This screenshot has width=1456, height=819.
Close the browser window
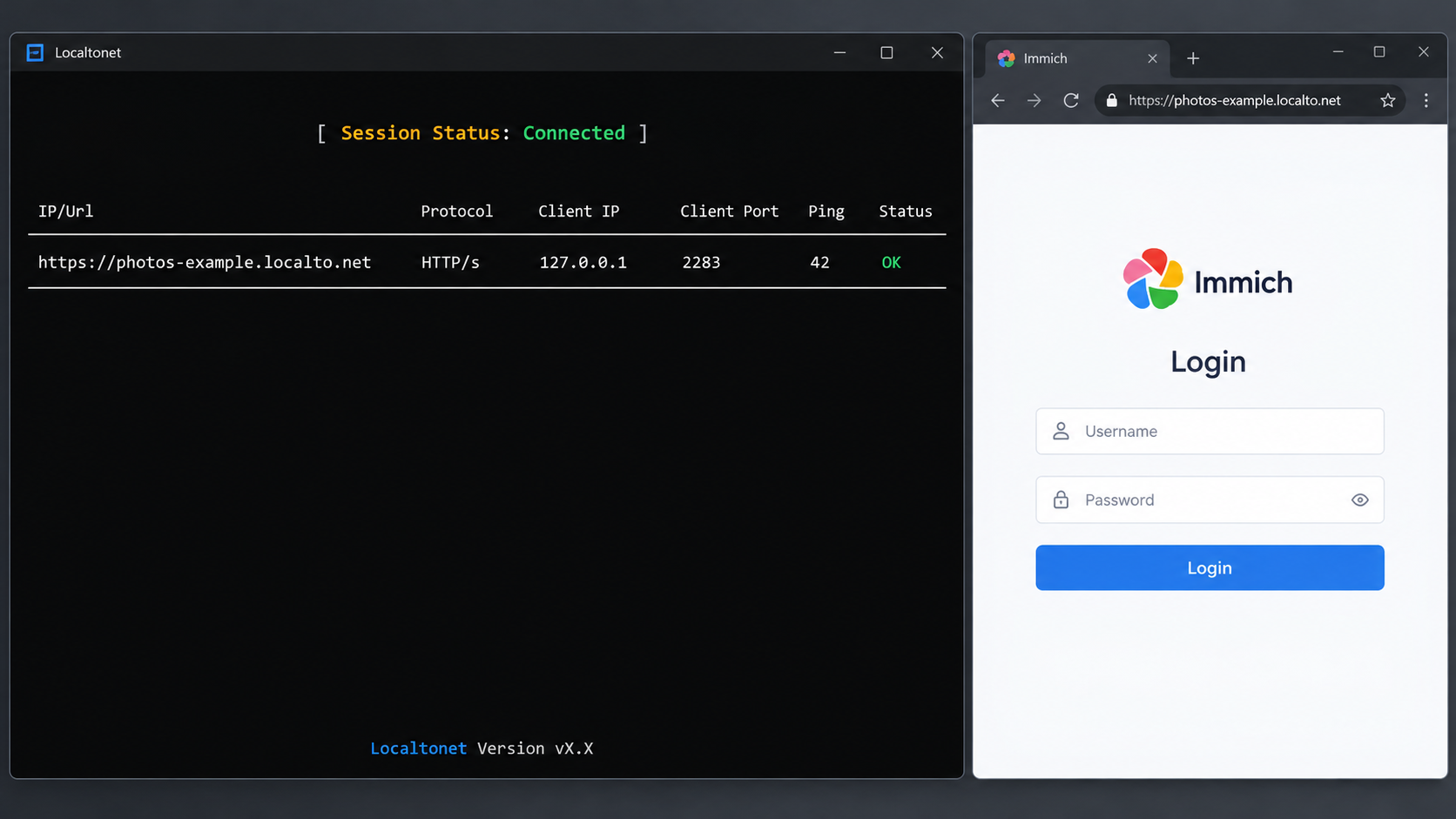[1424, 52]
